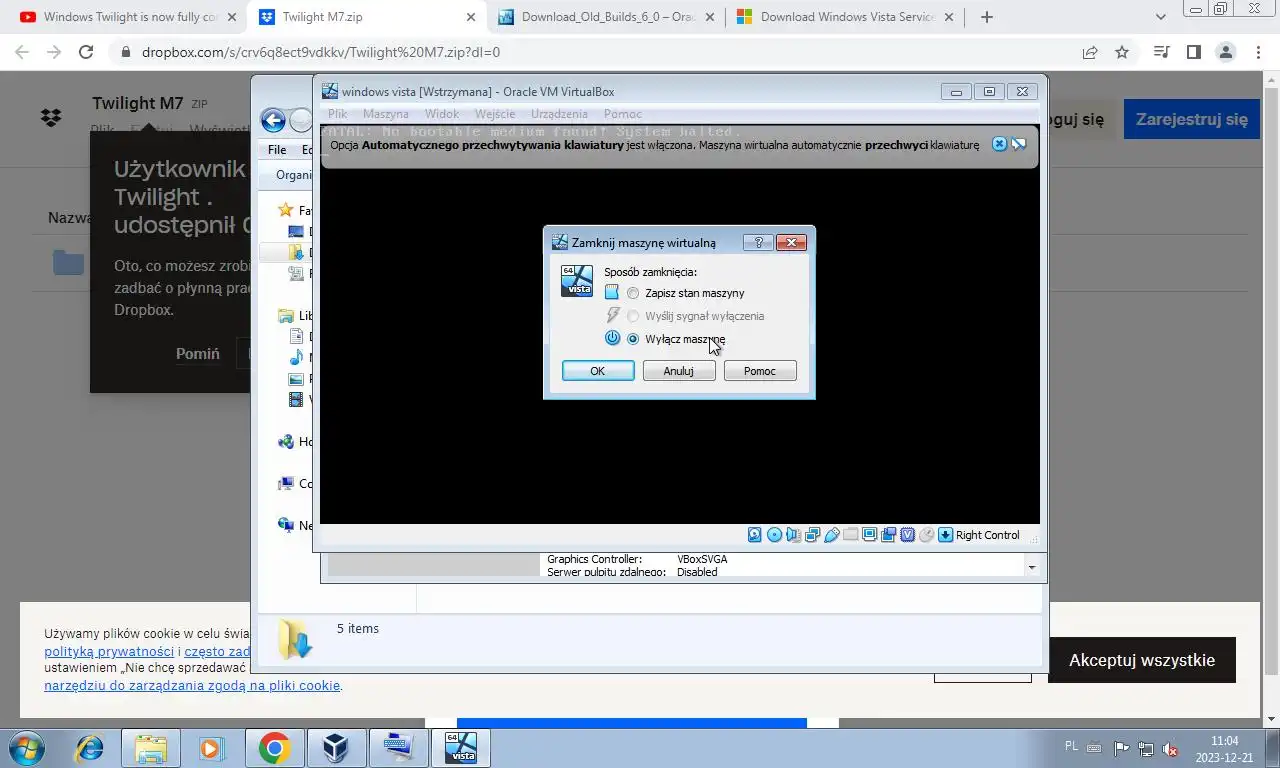The height and width of the screenshot is (768, 1280).
Task: Click the Vista 64 VM taskbar icon
Action: tap(461, 748)
